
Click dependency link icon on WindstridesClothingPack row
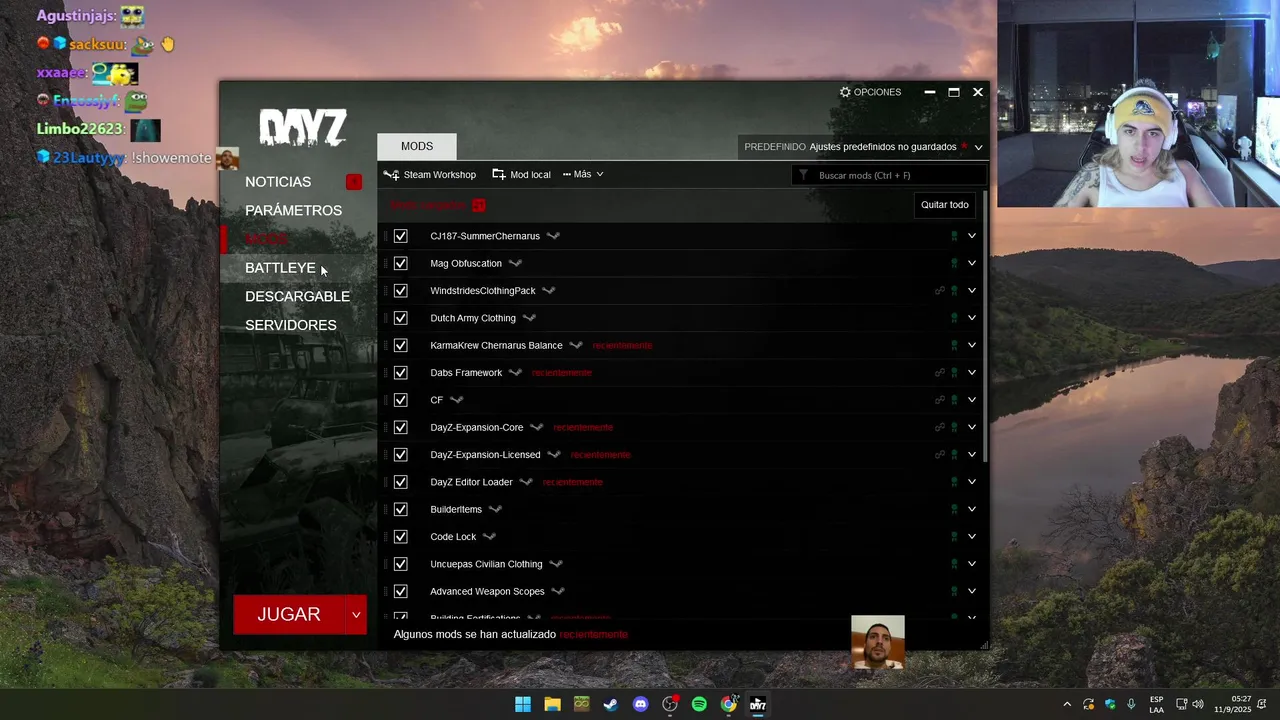coord(939,291)
